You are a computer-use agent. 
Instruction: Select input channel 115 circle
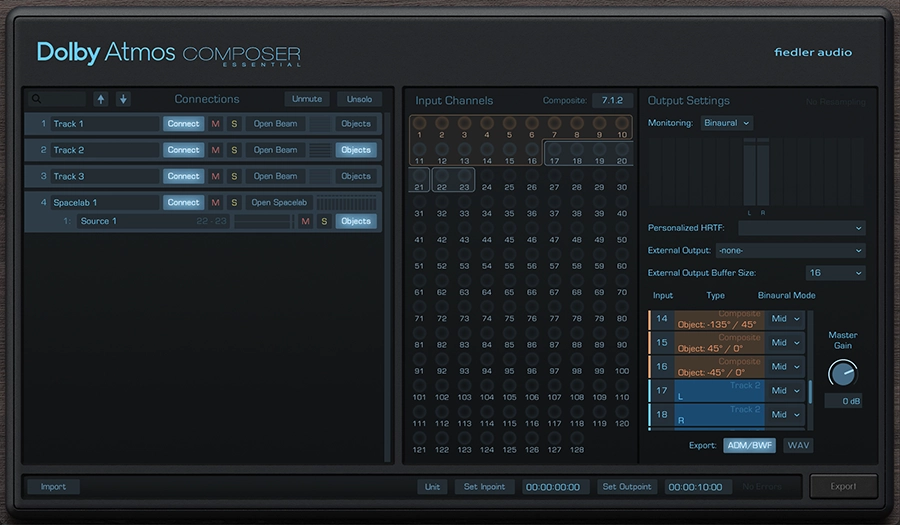pos(509,412)
